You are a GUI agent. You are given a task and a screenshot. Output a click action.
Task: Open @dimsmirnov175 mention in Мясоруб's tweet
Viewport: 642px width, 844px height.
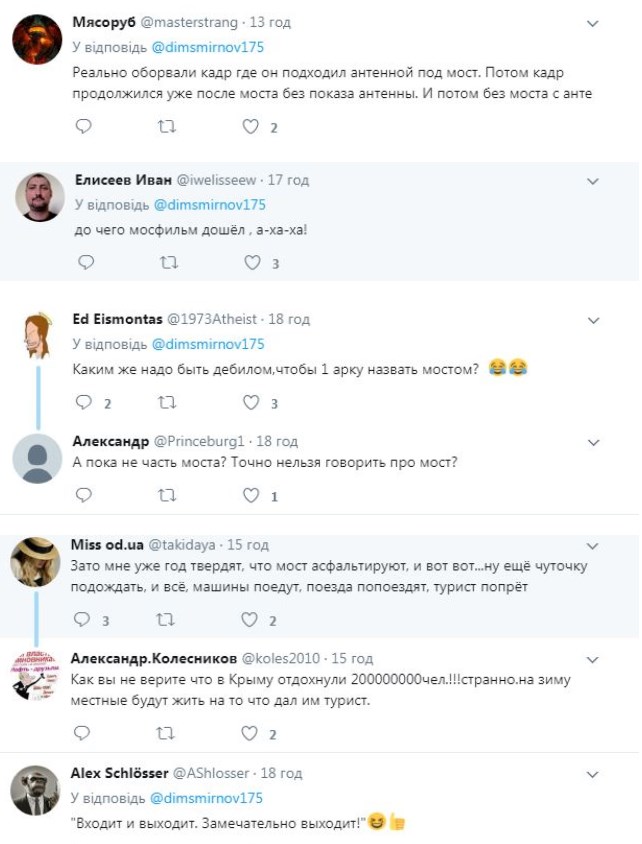coord(208,47)
